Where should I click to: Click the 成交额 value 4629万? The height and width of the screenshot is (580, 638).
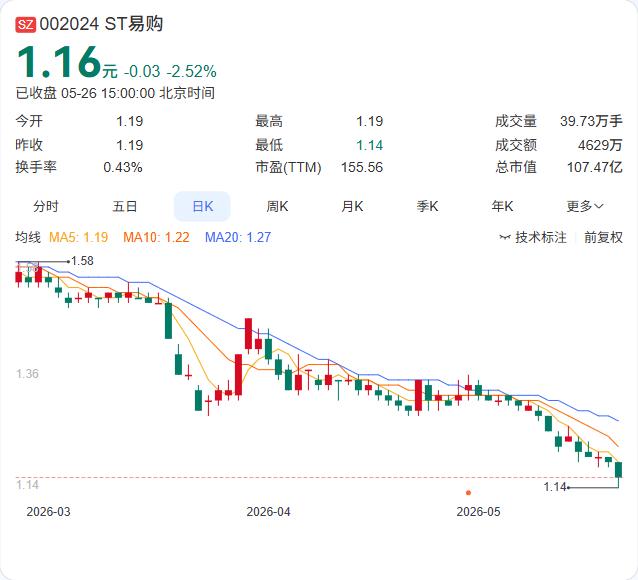[600, 144]
